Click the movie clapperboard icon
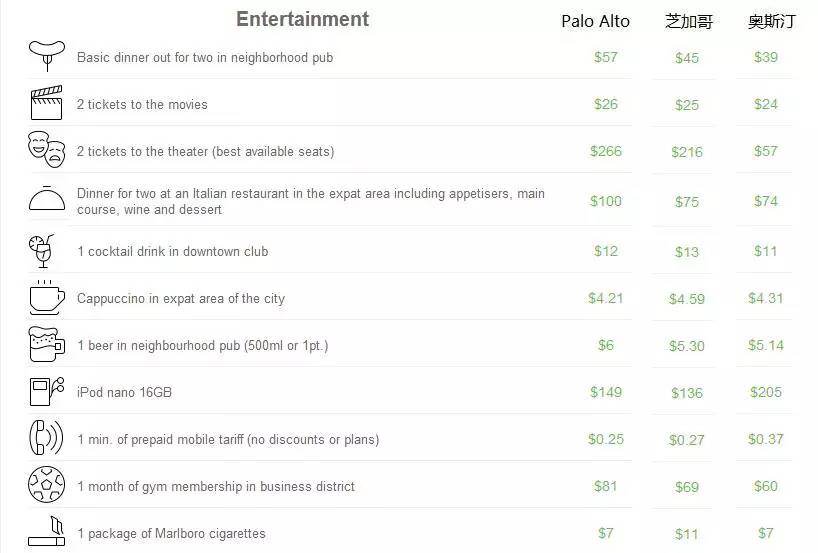 pos(46,103)
